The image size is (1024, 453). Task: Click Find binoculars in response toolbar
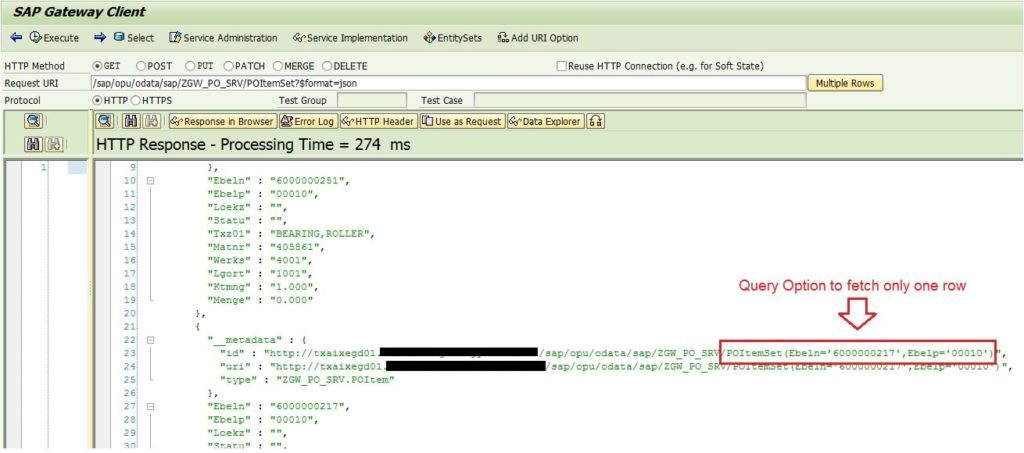131,121
